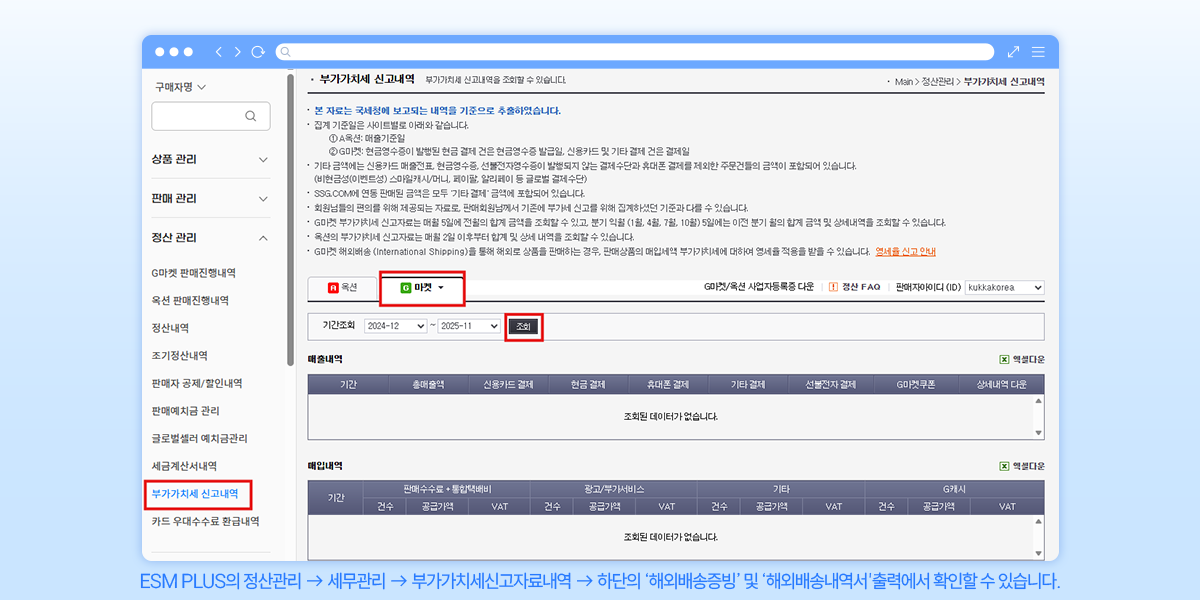Open G마켓 판매진행내역
This screenshot has height=600, width=1200.
tap(194, 273)
